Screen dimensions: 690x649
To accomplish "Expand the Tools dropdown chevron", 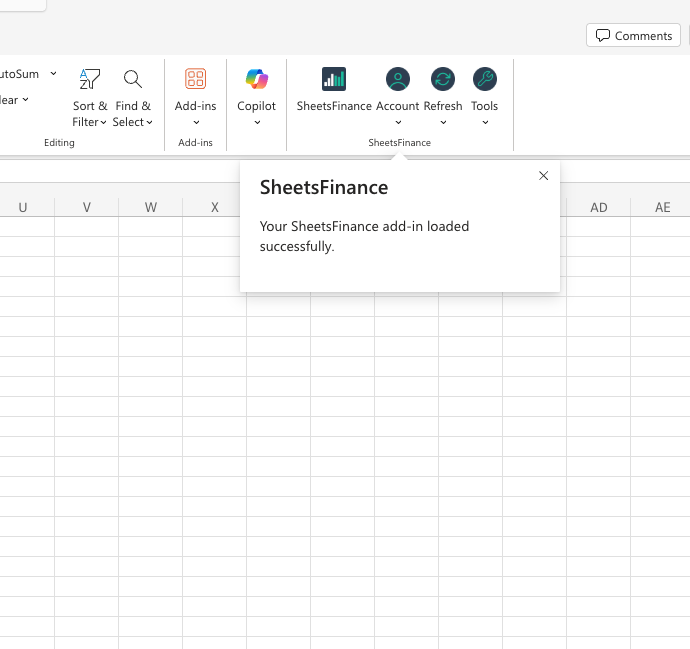I will coord(485,122).
